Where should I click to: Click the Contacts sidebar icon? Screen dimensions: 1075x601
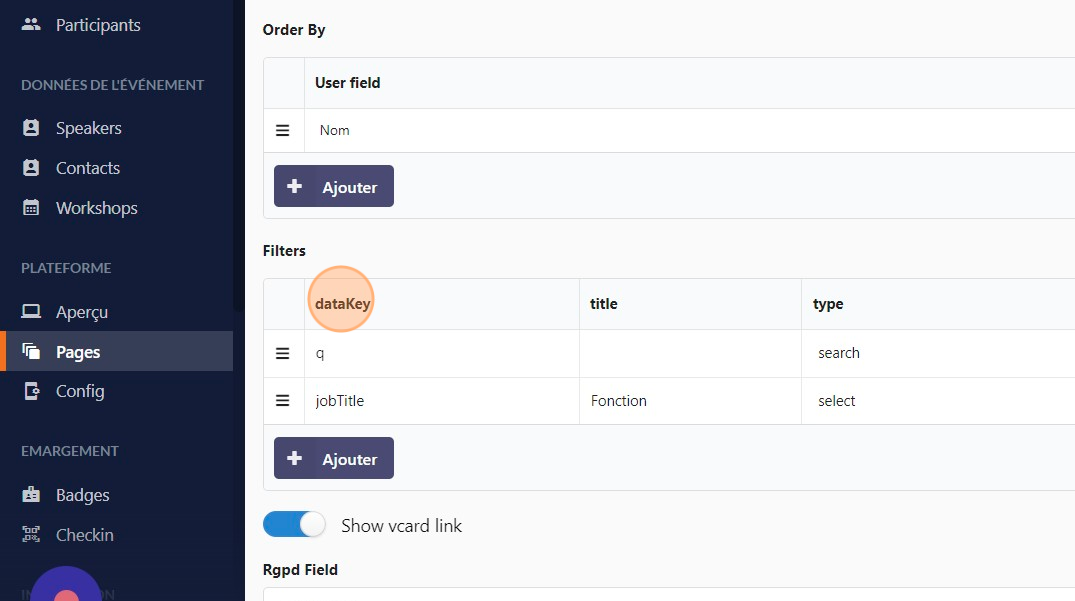point(31,168)
